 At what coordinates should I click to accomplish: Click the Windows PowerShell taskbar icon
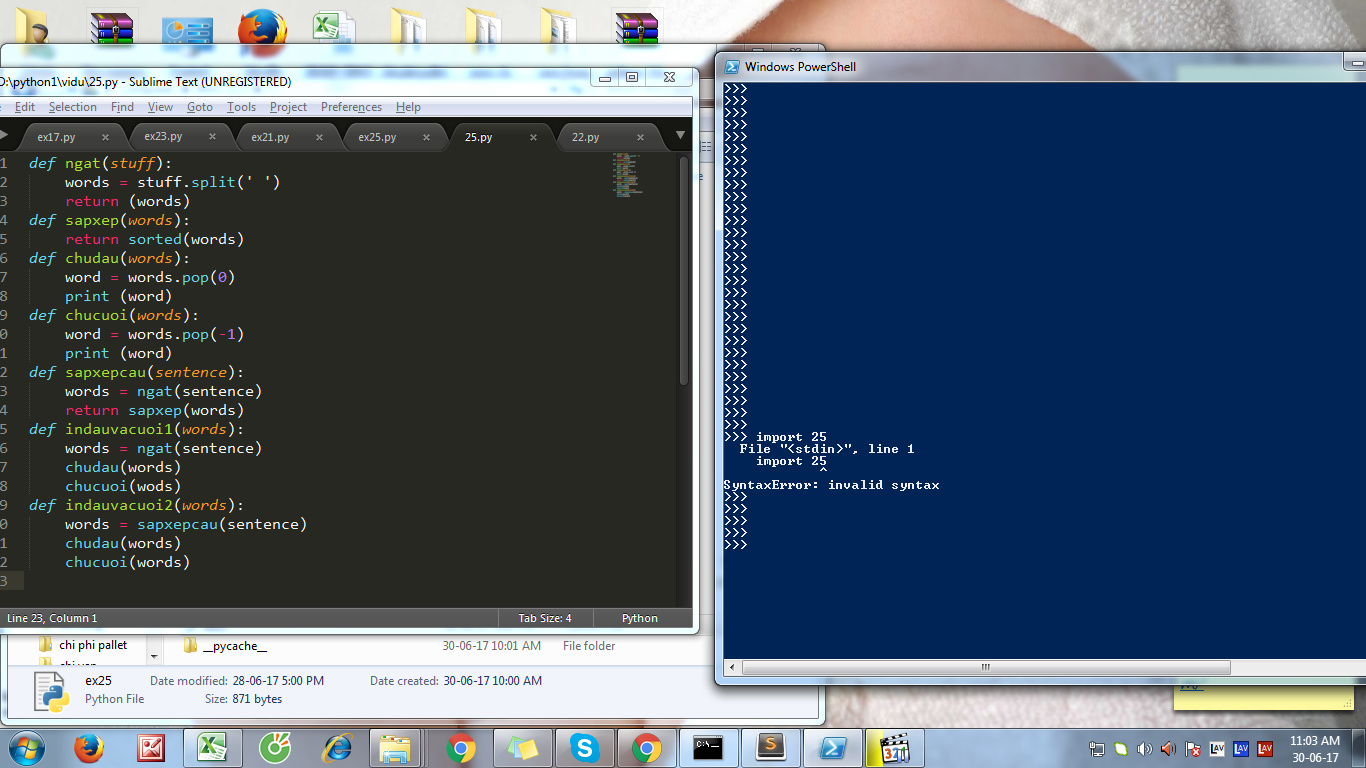point(833,747)
